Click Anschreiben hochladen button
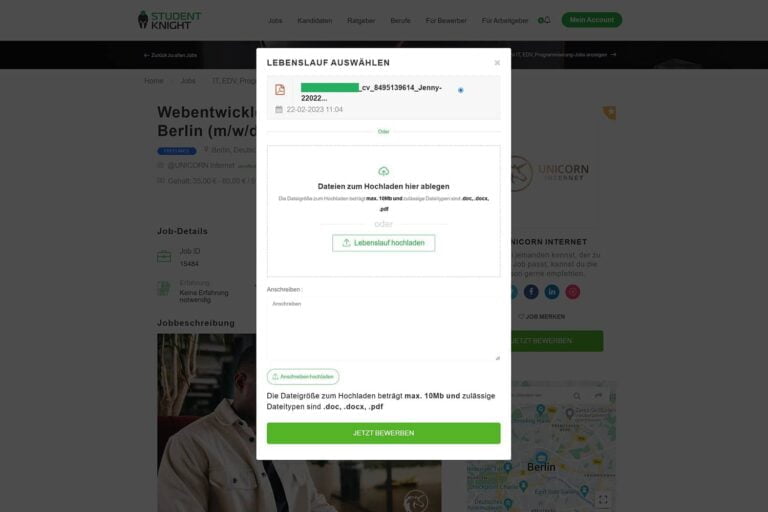Screen dimensions: 768x512 tap(303, 377)
